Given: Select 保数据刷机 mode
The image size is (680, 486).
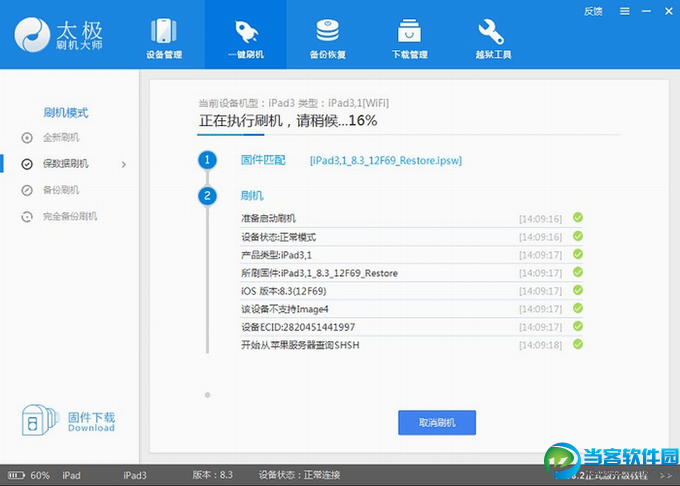Looking at the screenshot, I should [x=65, y=164].
